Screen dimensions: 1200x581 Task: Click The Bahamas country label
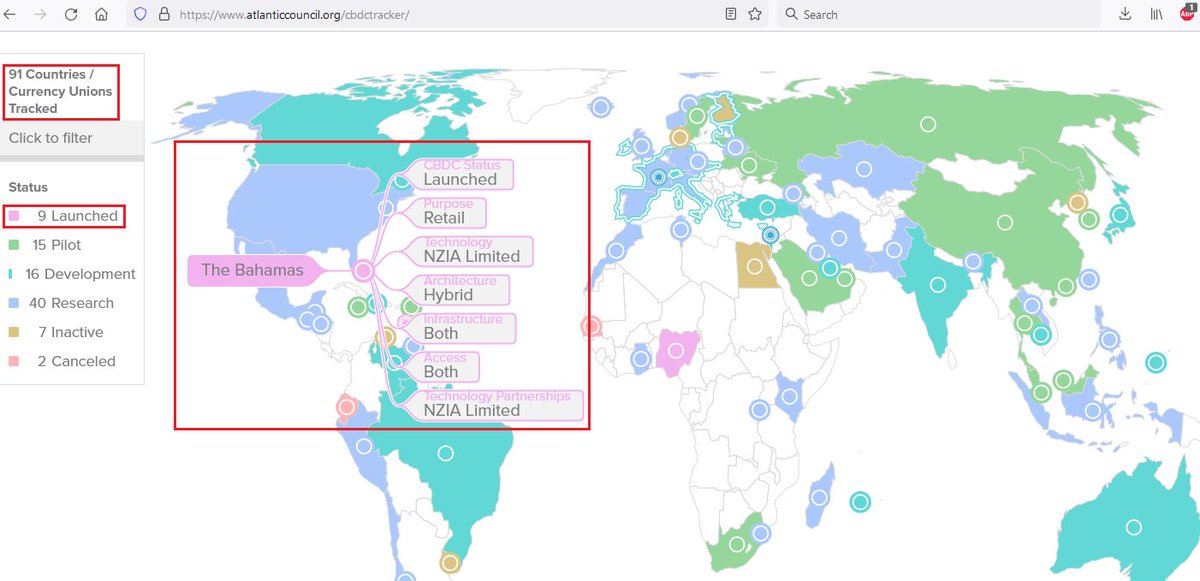(252, 270)
